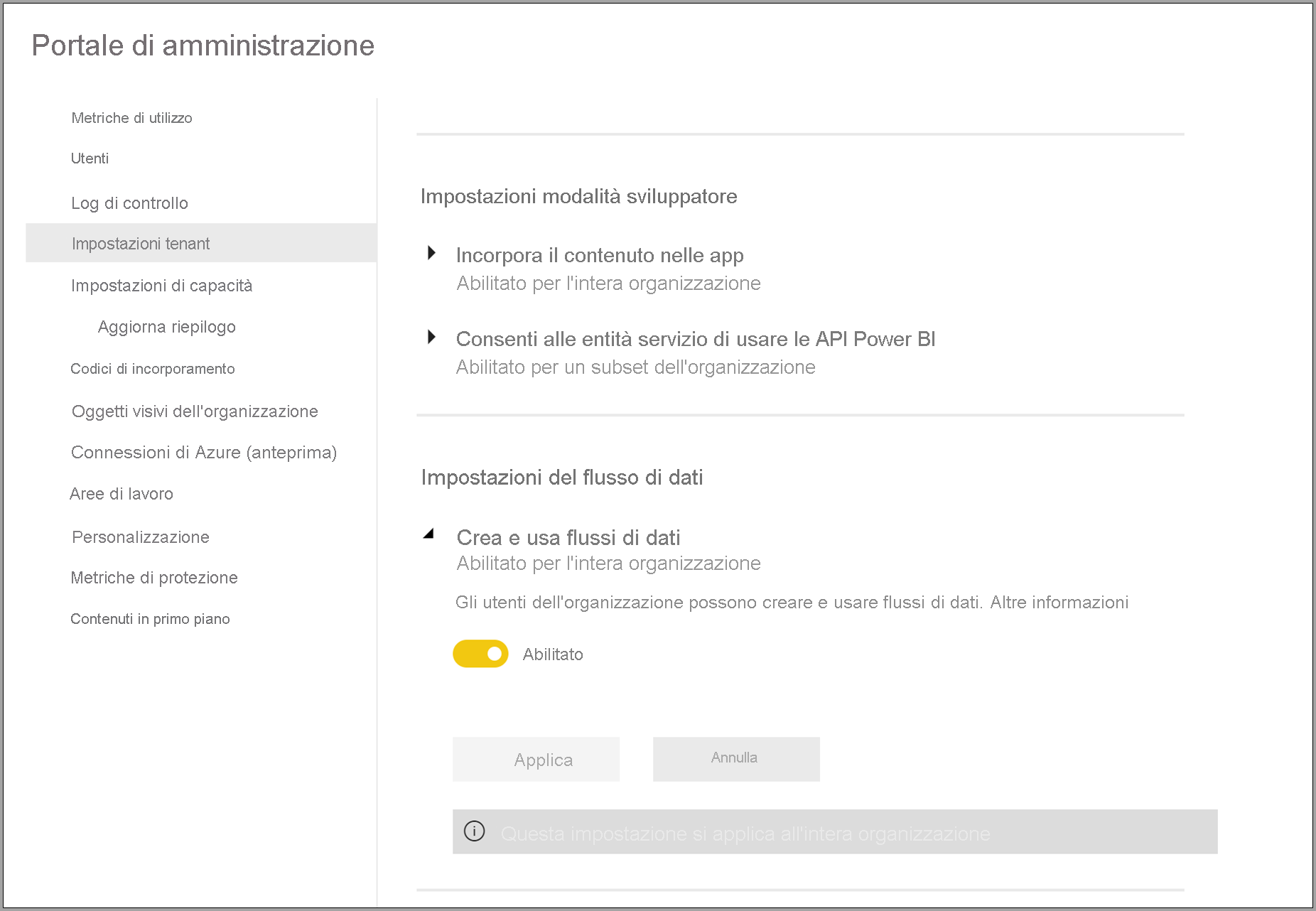Navigate to 'Aree di lavoro'
The width and height of the screenshot is (1316, 911).
click(x=122, y=493)
